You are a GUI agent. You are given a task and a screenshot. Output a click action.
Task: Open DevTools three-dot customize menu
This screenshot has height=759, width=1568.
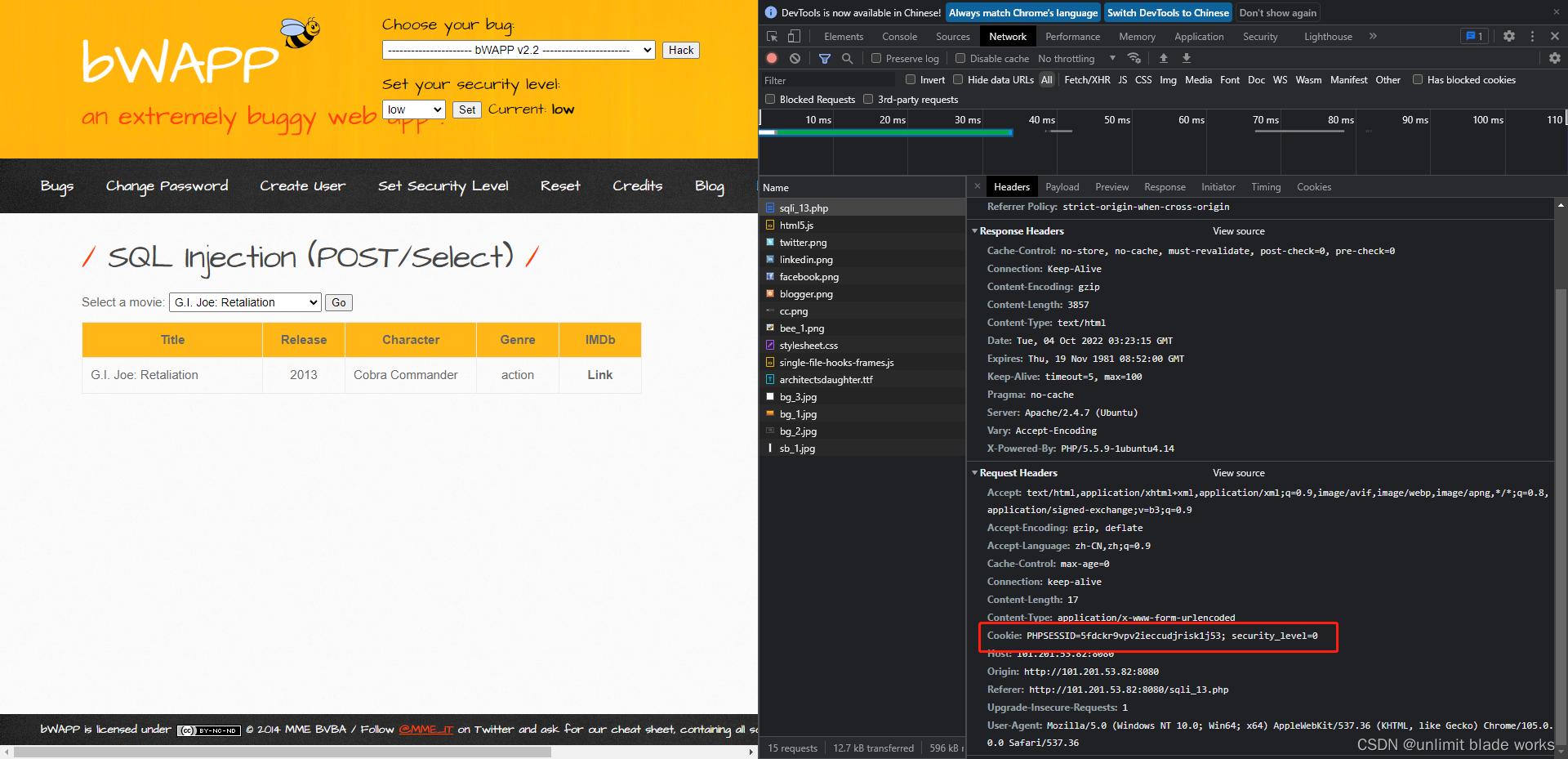click(x=1532, y=36)
